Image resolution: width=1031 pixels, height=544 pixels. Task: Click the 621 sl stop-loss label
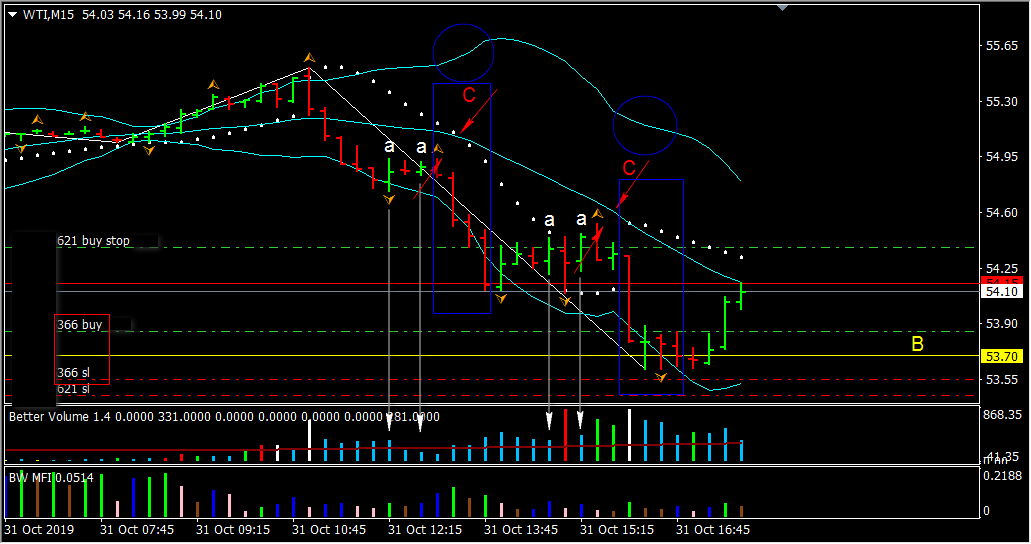(73, 389)
